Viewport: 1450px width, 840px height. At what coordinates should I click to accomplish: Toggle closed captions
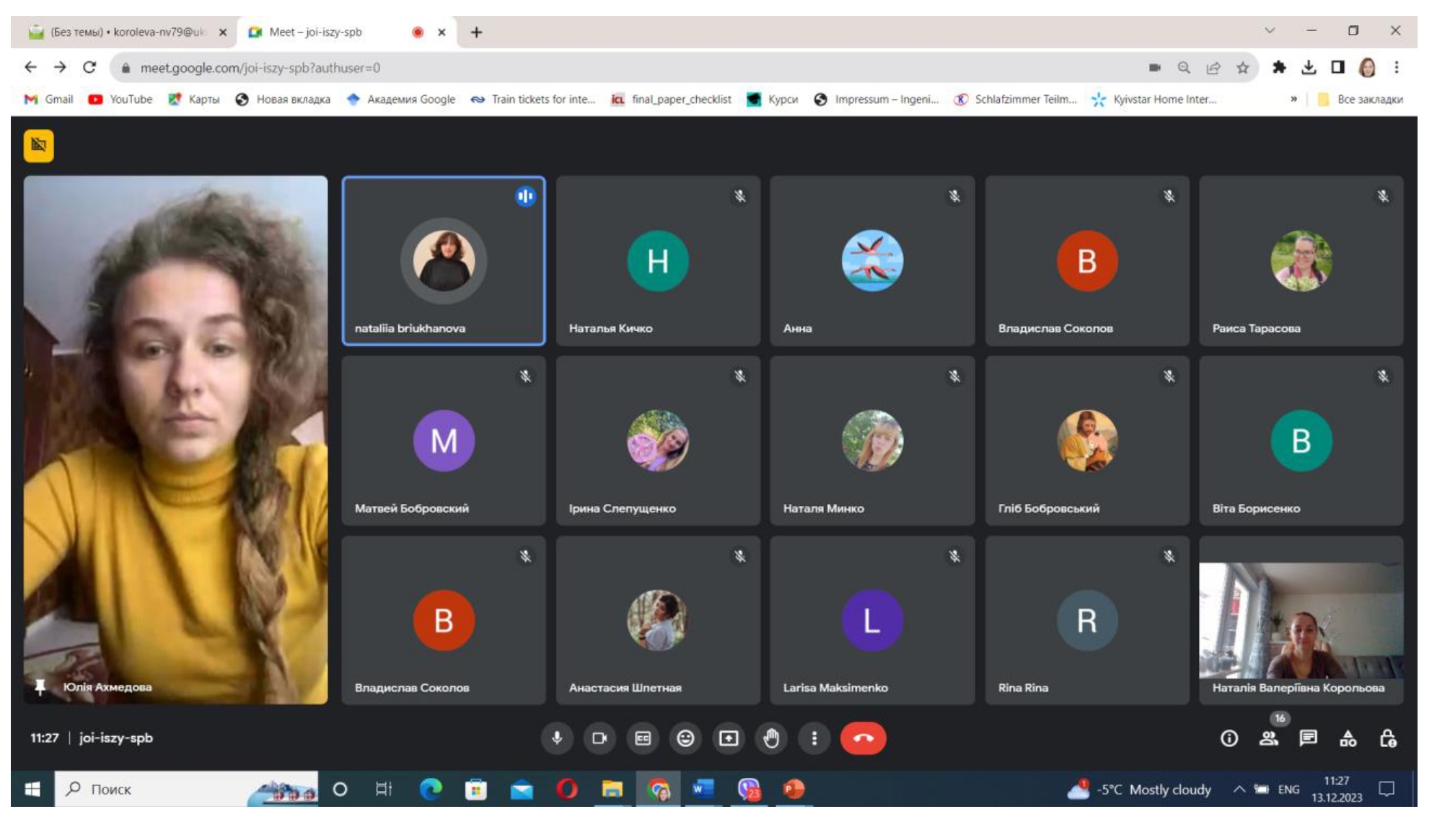pyautogui.click(x=642, y=738)
